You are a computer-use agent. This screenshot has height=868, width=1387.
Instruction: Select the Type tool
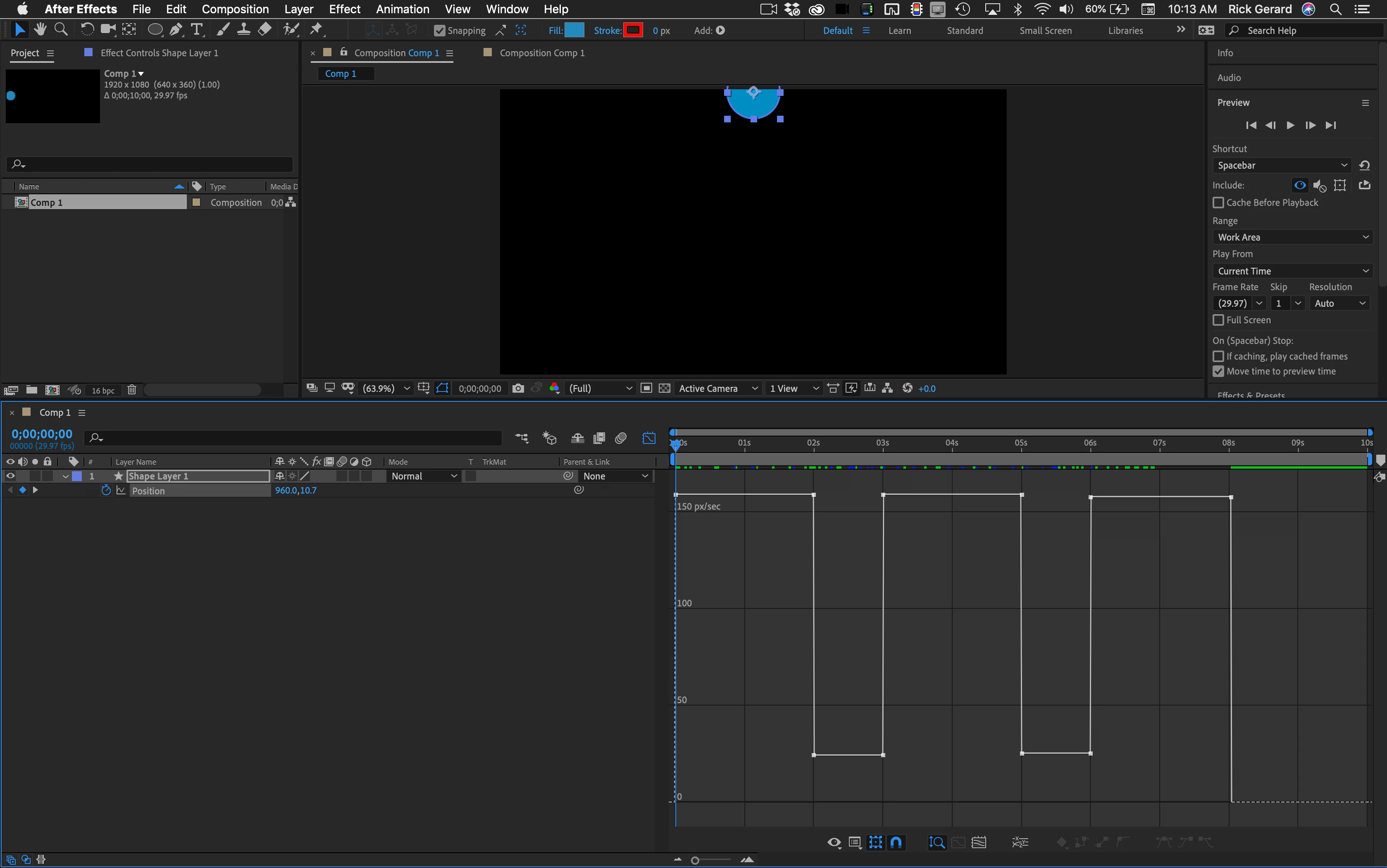(197, 29)
